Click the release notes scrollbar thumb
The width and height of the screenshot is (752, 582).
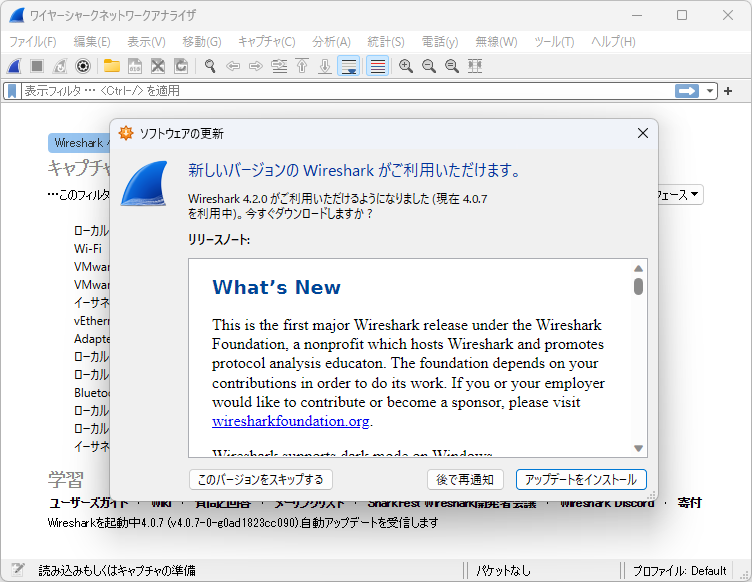(638, 287)
